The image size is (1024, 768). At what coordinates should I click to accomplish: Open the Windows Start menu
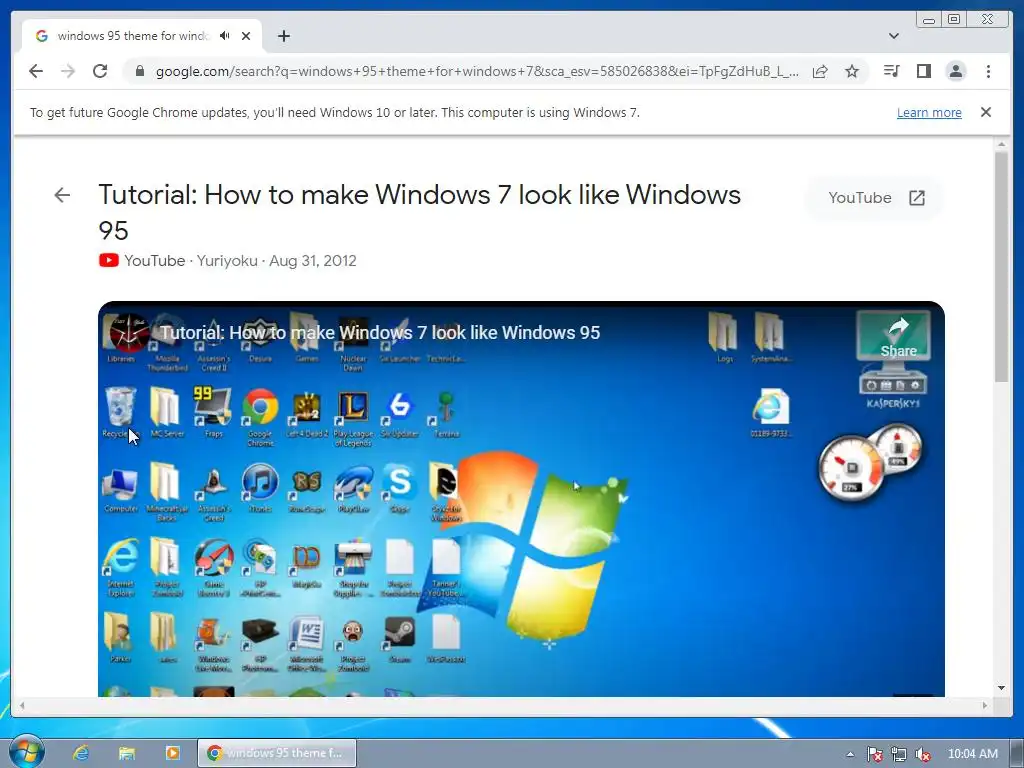[x=27, y=752]
